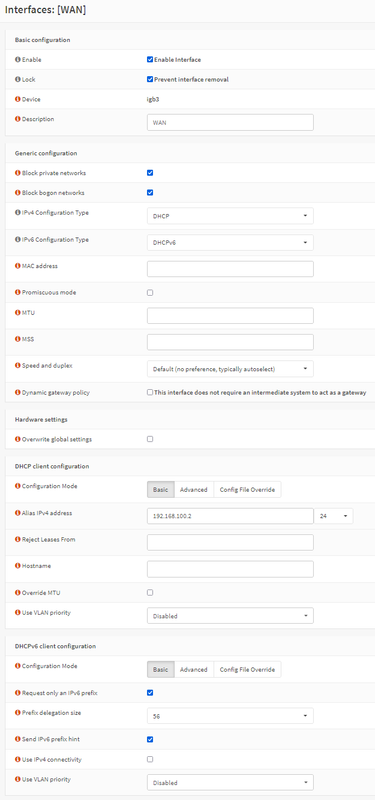The width and height of the screenshot is (375, 800).
Task: Select Basic mode in DHCP client configuration
Action: [x=161, y=489]
